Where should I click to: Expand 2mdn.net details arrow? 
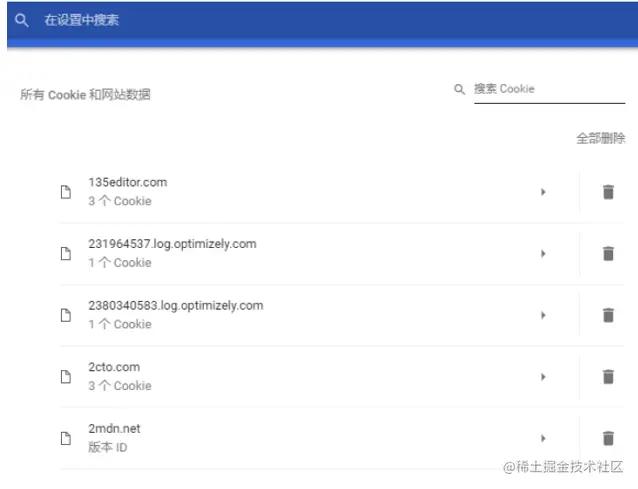pos(543,438)
